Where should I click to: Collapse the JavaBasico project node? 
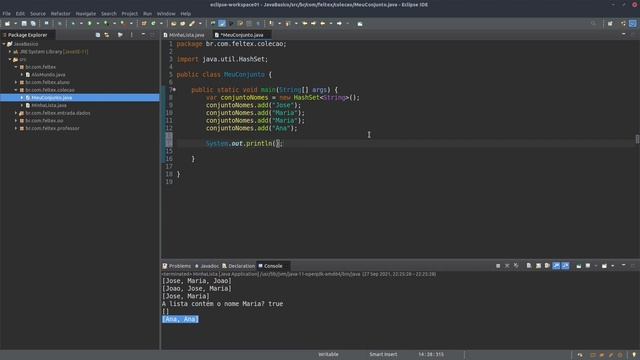[x=4, y=44]
